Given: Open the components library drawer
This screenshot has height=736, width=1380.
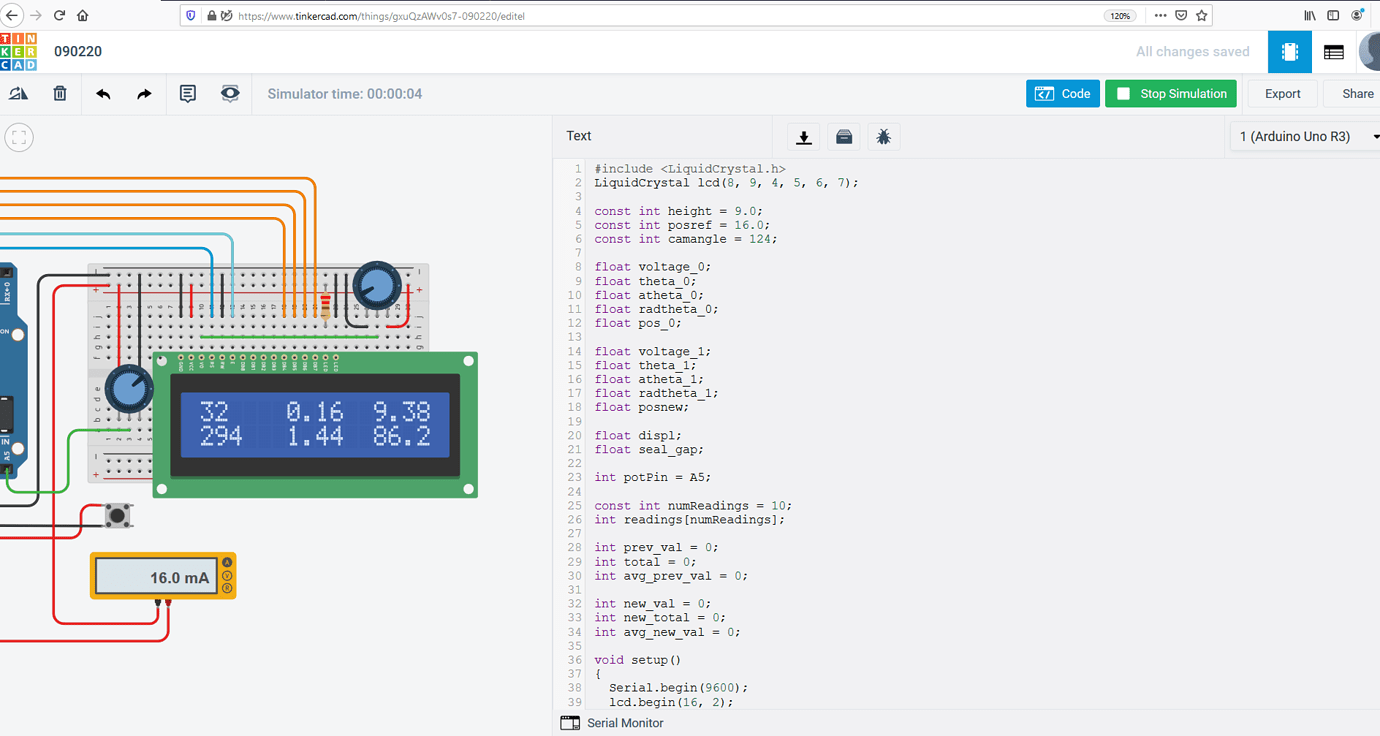Looking at the screenshot, I should pyautogui.click(x=844, y=136).
